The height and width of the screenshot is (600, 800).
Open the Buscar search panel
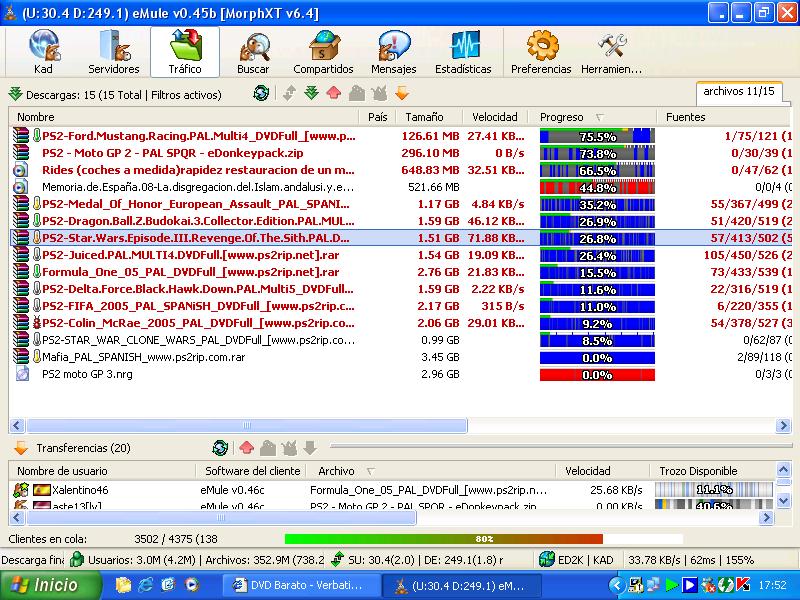pos(253,52)
